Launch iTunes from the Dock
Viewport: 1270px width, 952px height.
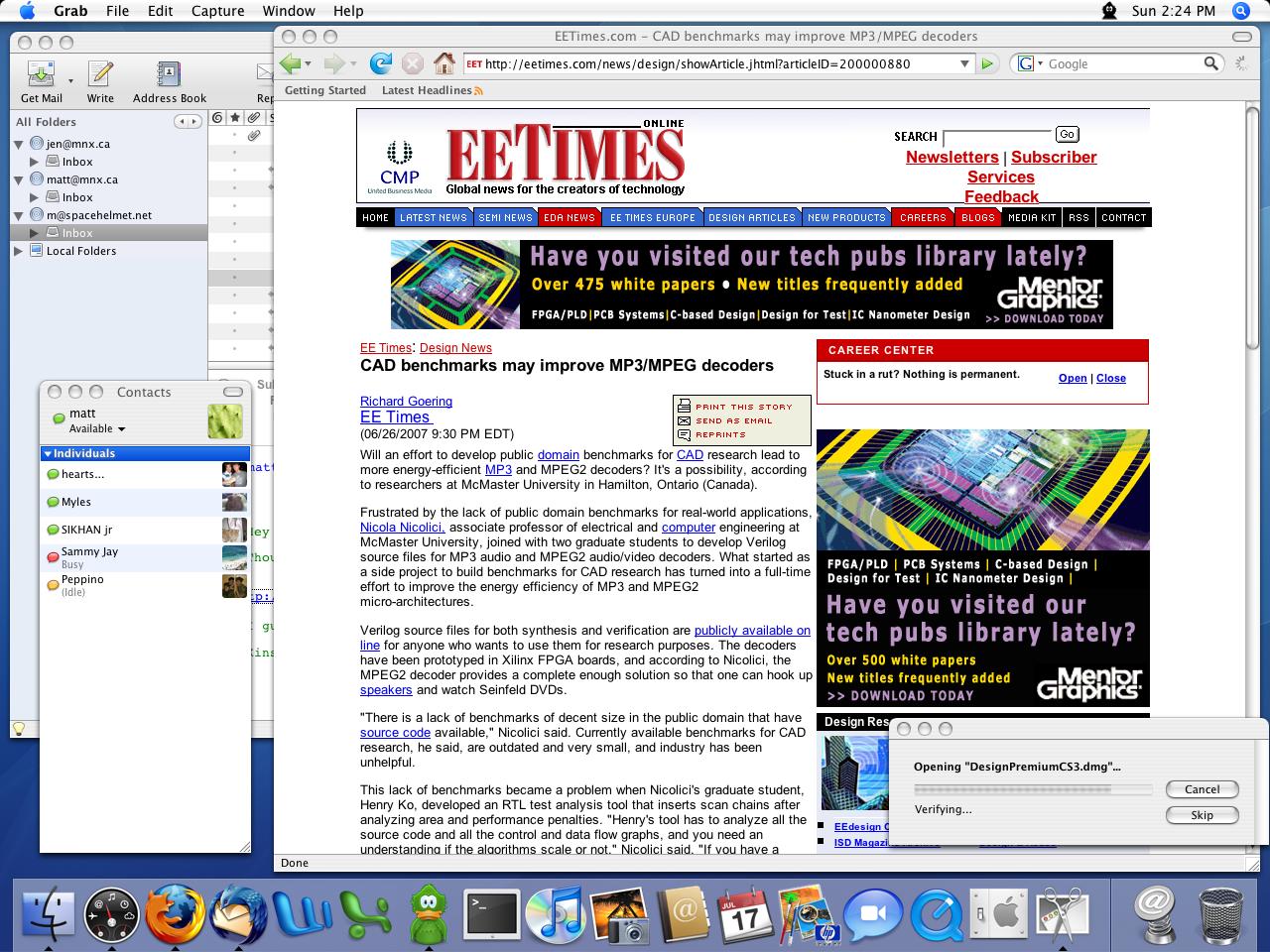click(x=555, y=914)
